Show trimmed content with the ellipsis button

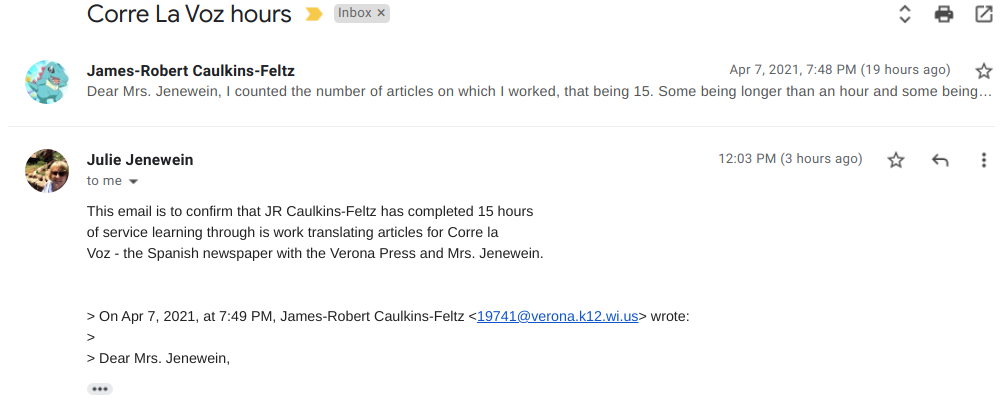pos(100,389)
